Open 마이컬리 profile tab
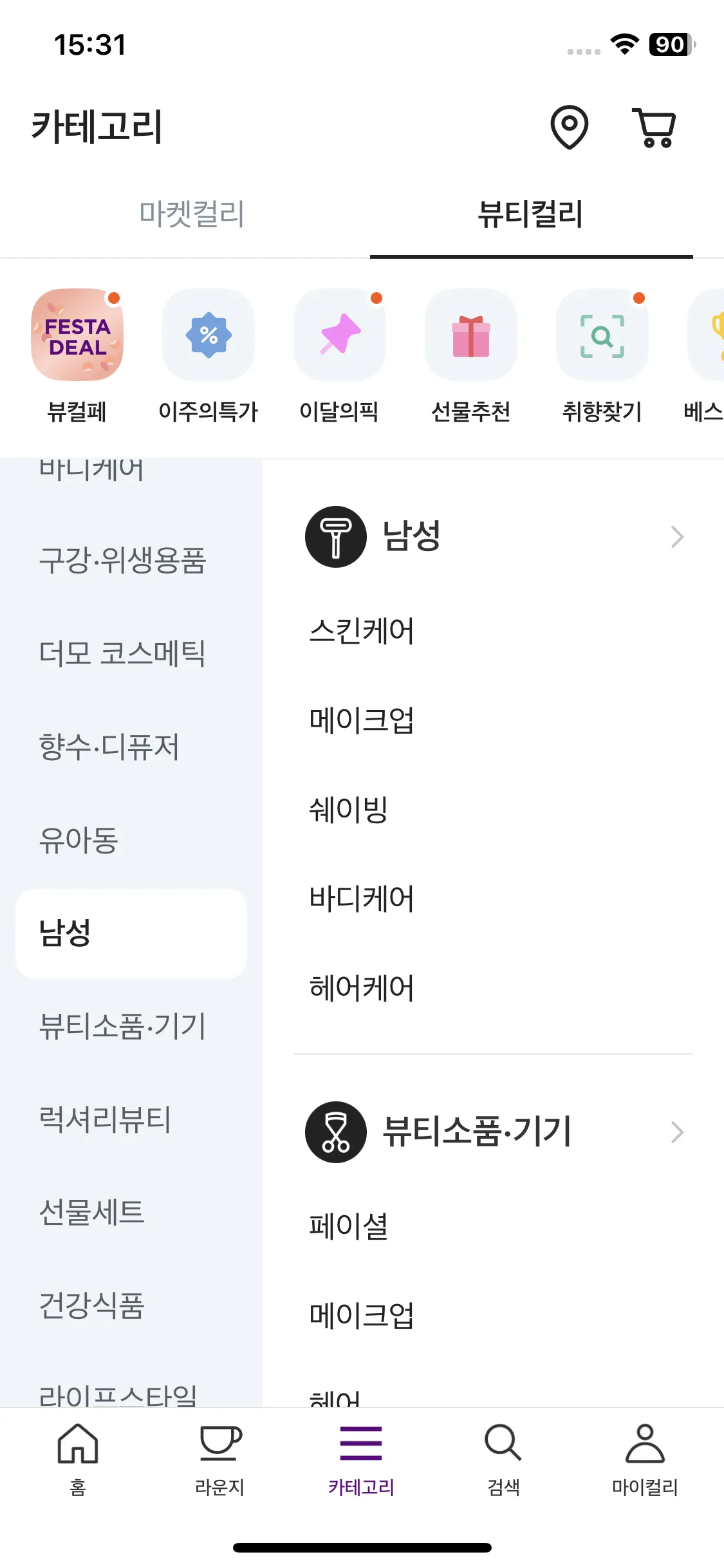This screenshot has height=1568, width=724. [645, 1459]
